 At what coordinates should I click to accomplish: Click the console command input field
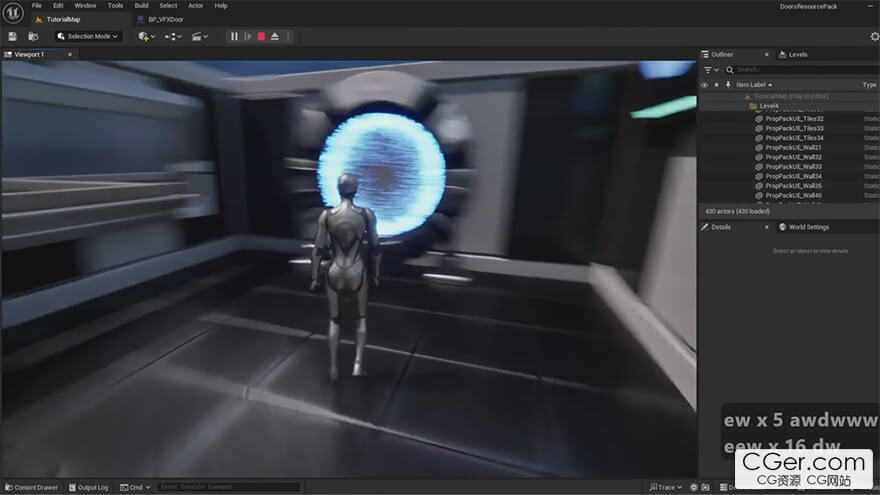pyautogui.click(x=229, y=487)
